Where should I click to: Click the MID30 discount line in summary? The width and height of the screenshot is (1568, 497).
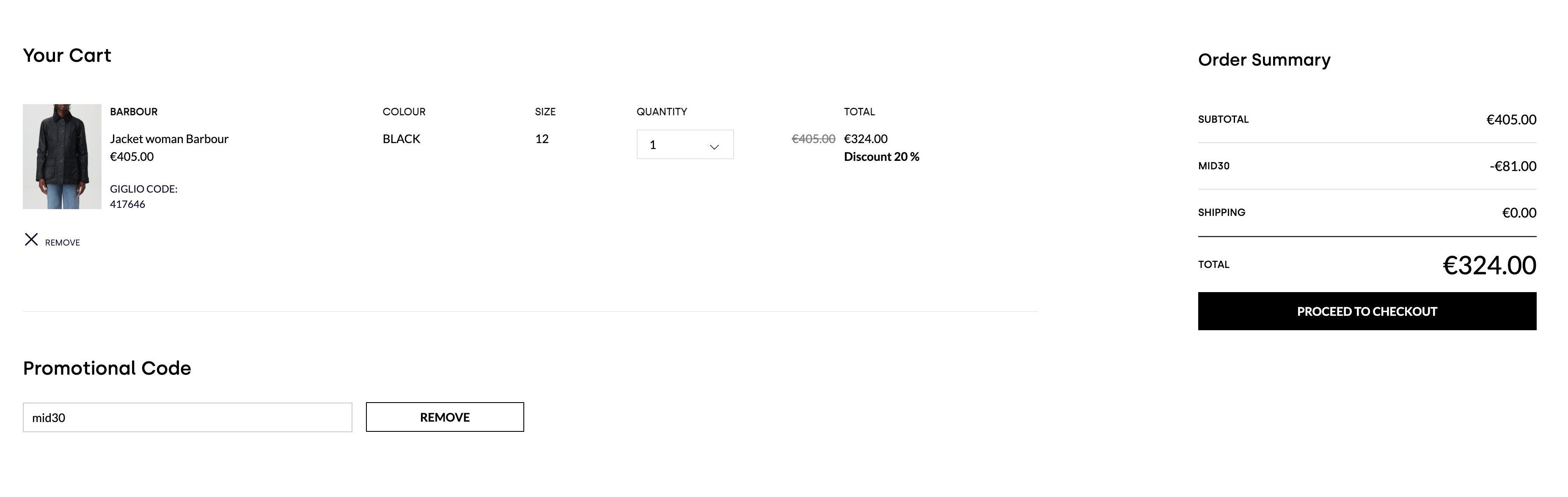click(1367, 166)
